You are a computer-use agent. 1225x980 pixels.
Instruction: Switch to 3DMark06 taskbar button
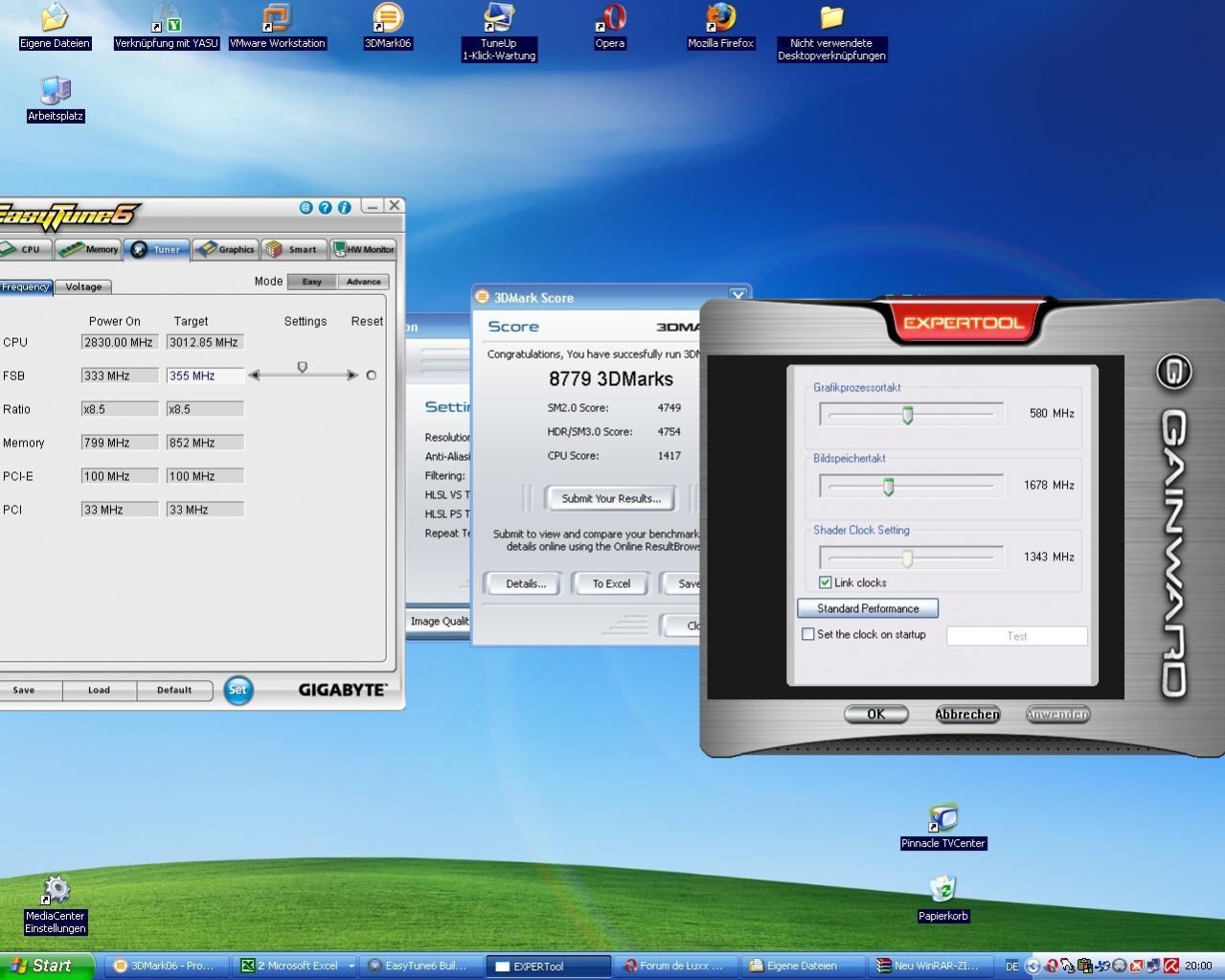166,966
